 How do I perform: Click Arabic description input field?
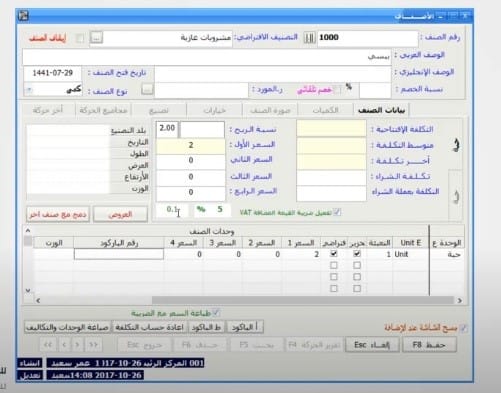pos(207,57)
